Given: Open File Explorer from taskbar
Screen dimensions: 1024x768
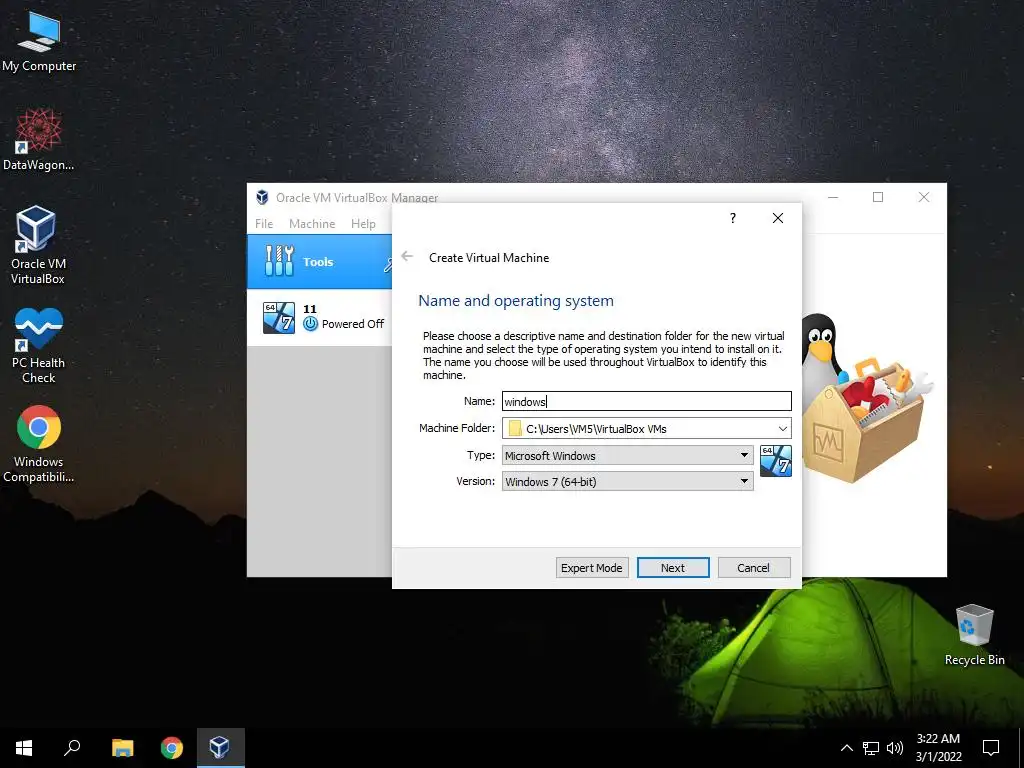Looking at the screenshot, I should pos(122,748).
